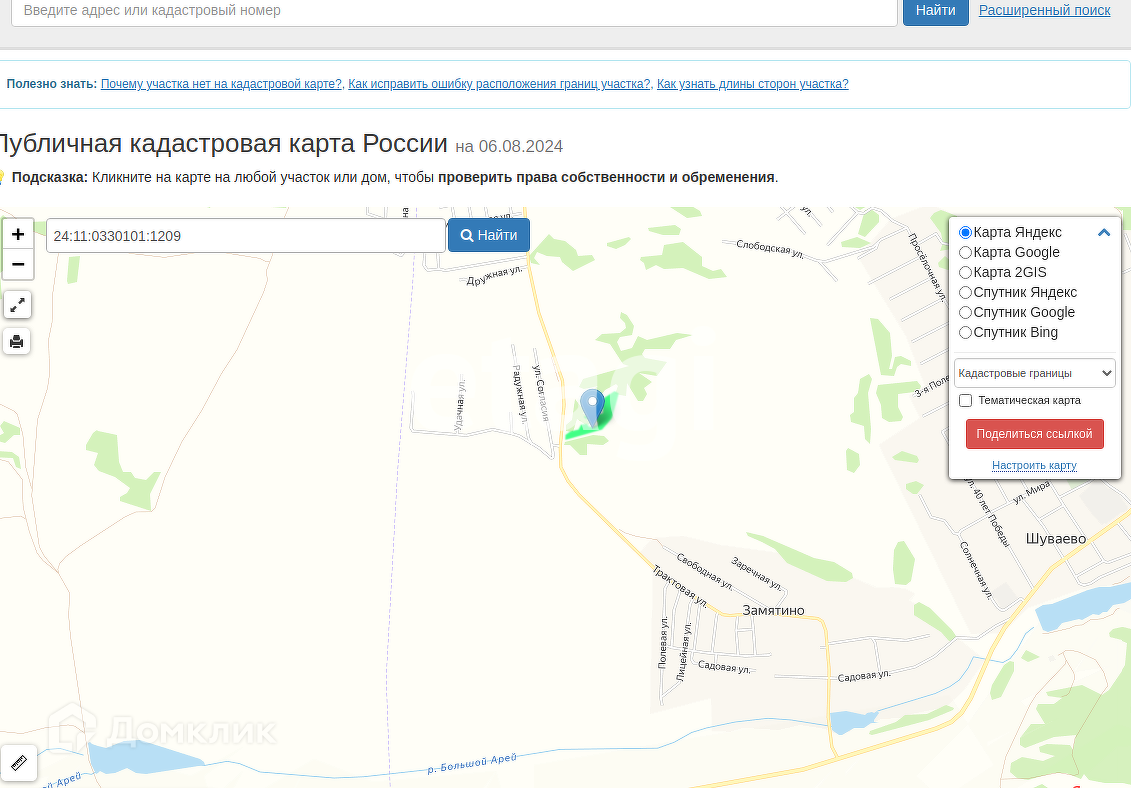The width and height of the screenshot is (1131, 788).
Task: Select Карта 2GIS radio option
Action: coord(965,272)
